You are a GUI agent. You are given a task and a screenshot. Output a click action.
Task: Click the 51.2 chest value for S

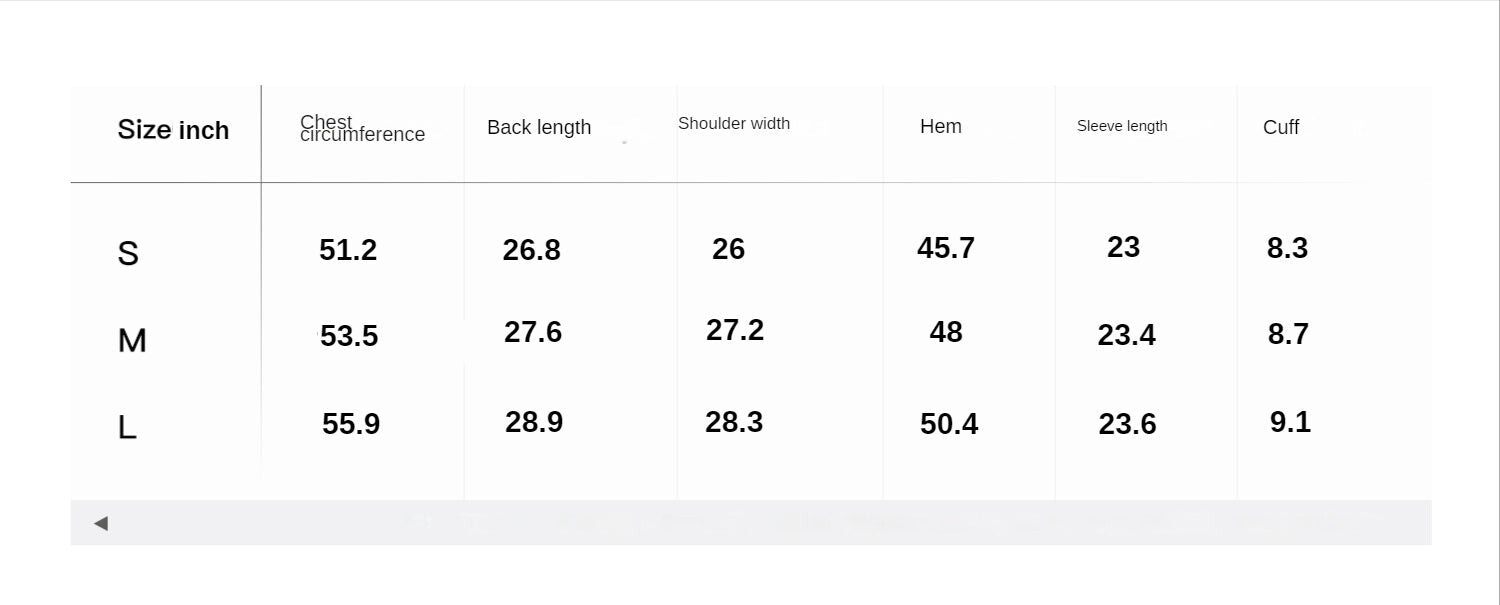[x=348, y=250]
